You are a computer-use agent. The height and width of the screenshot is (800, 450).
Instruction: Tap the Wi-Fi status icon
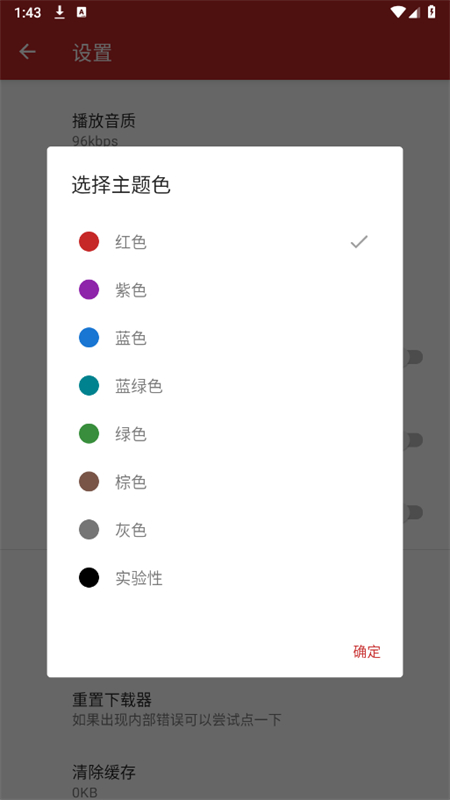(x=397, y=12)
